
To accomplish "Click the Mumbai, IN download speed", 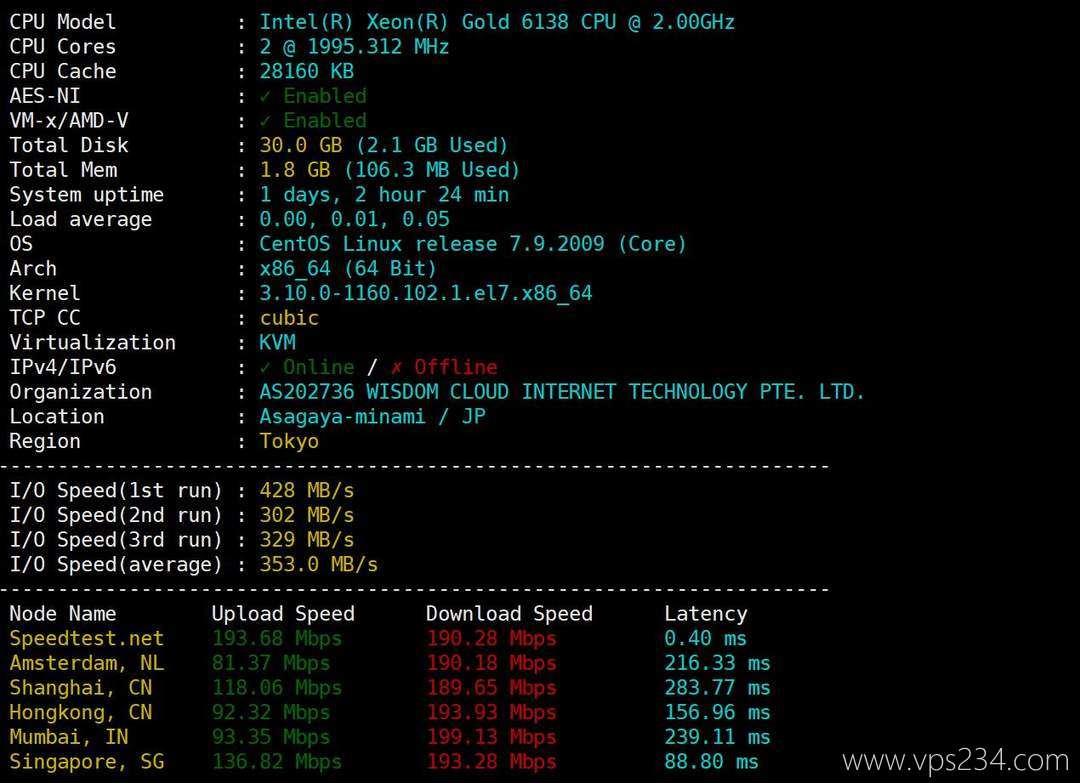I will pyautogui.click(x=491, y=737).
